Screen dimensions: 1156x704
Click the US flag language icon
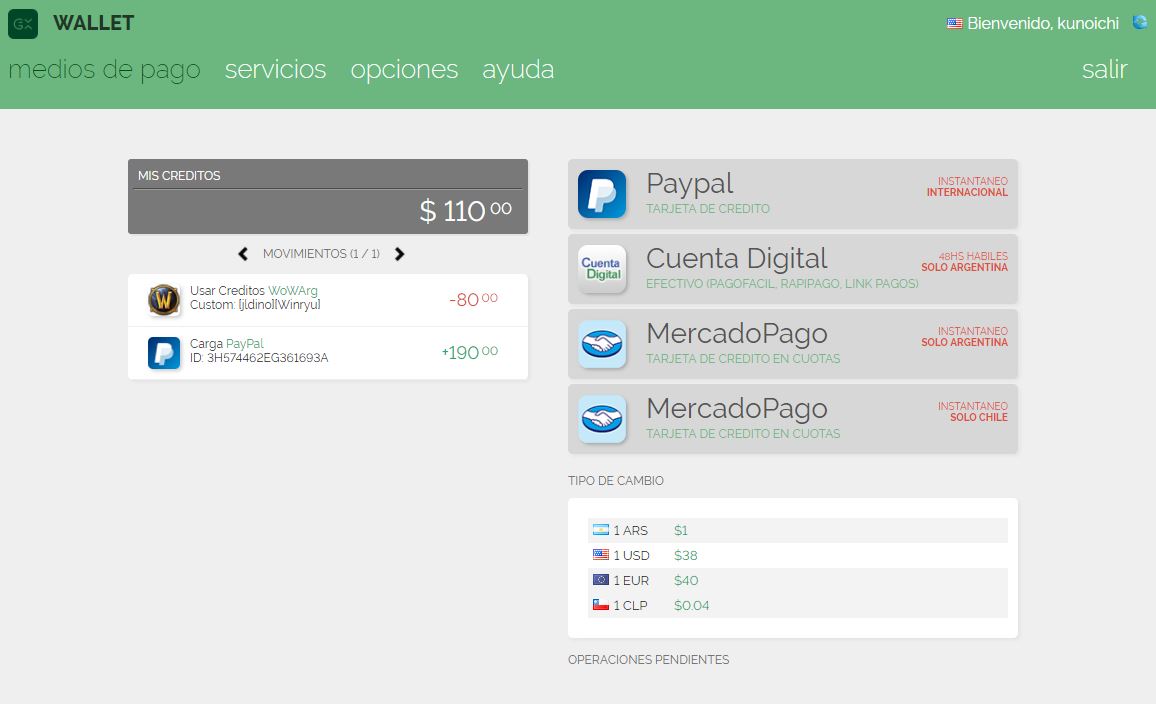click(x=955, y=24)
